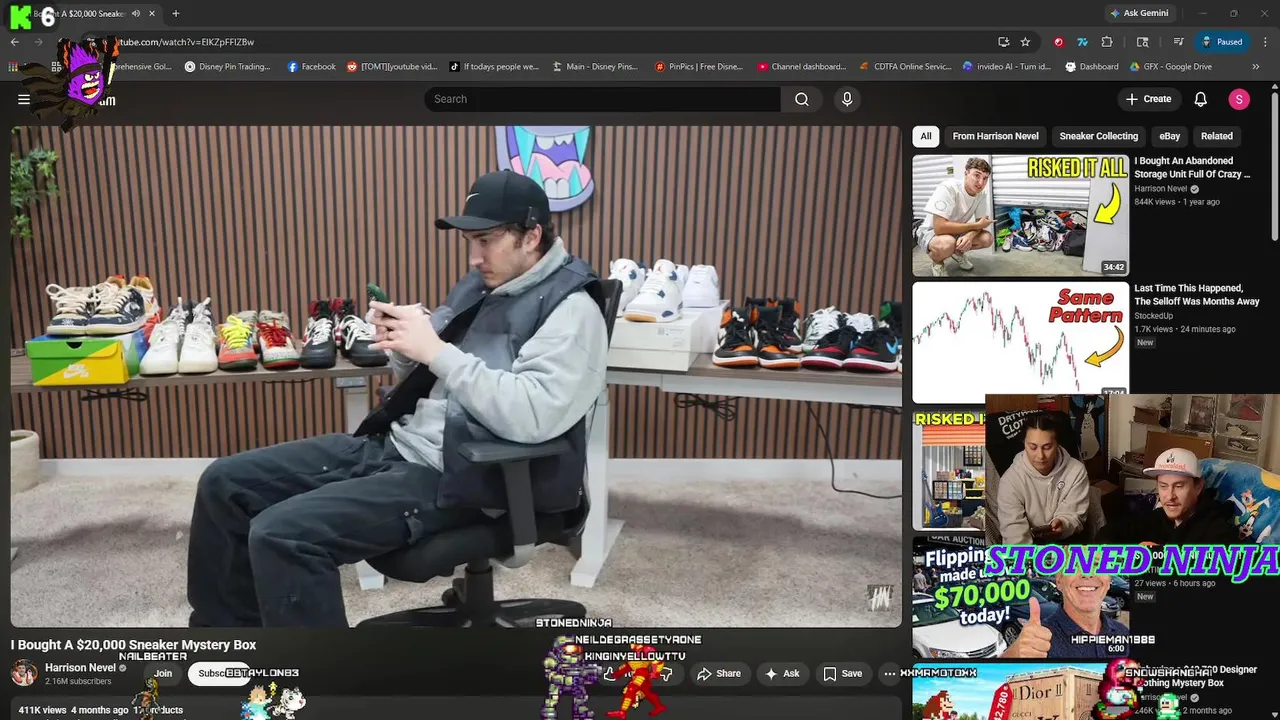
Task: Bookmark this page with the star icon
Action: (x=1025, y=42)
